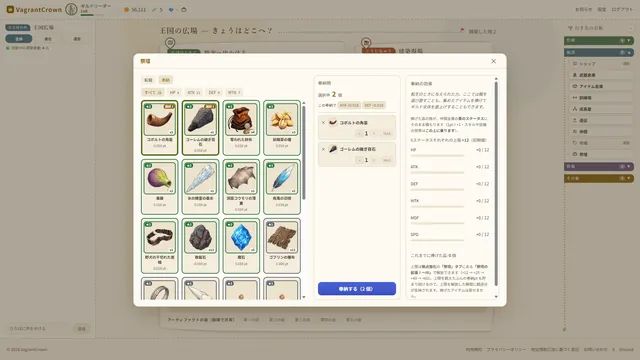640x360 pixels.
Task: Click the Kobold horn icon in selected list
Action: [333, 122]
